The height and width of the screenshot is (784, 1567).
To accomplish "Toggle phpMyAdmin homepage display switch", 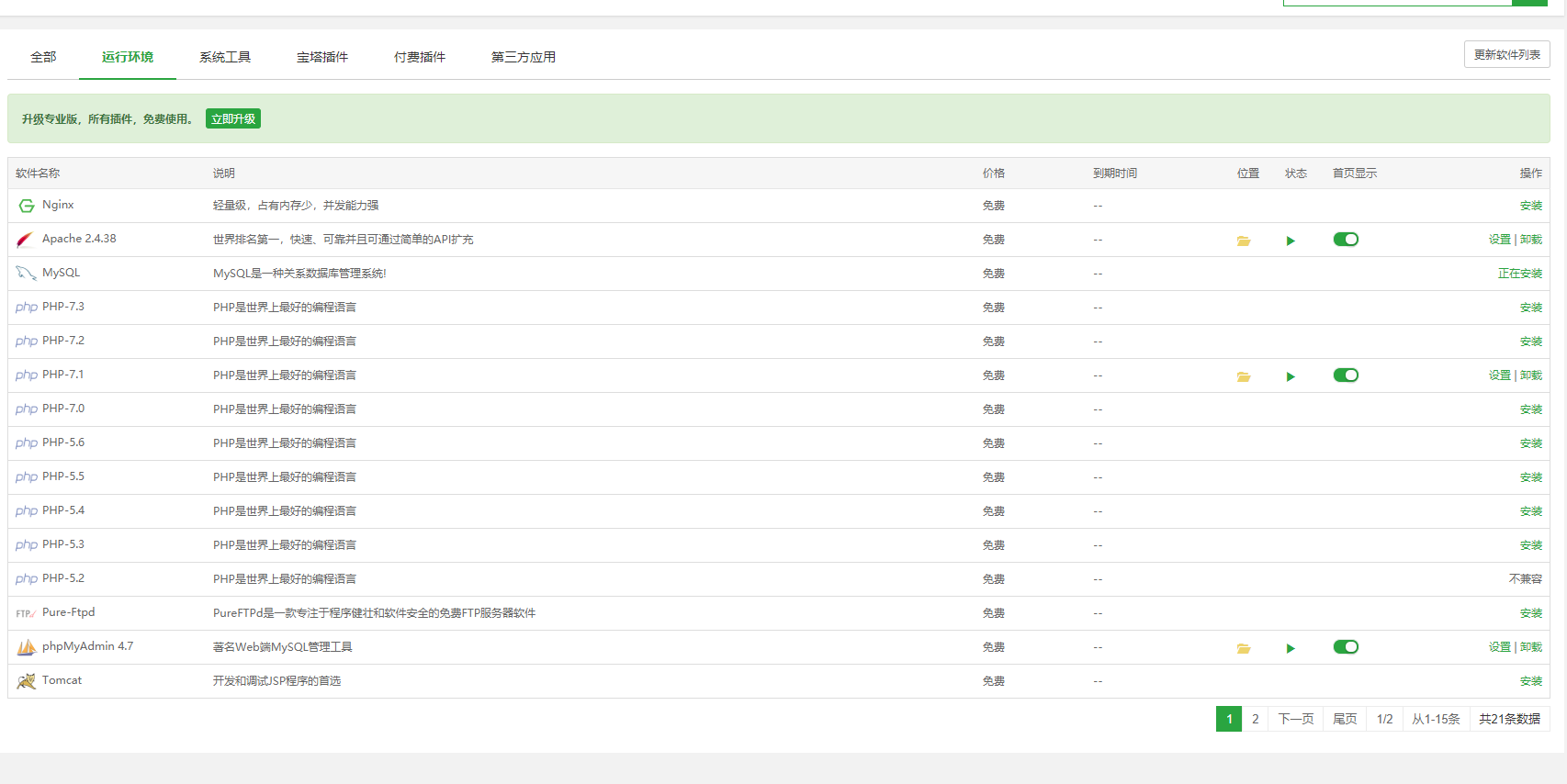I will (1346, 647).
